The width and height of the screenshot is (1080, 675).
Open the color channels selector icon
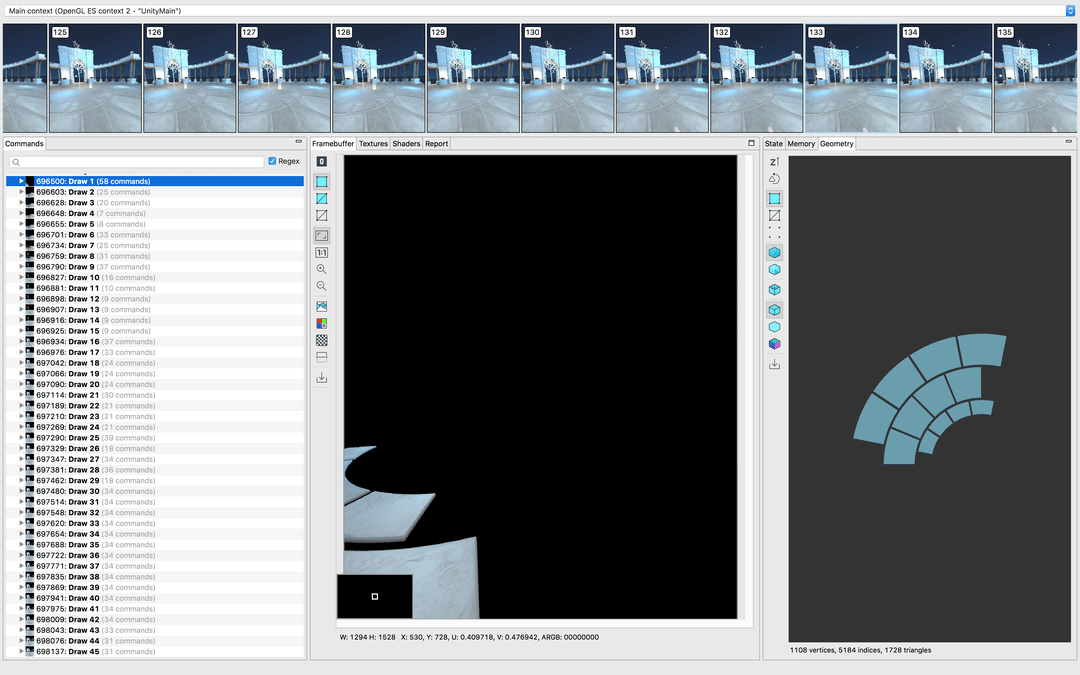coord(321,323)
